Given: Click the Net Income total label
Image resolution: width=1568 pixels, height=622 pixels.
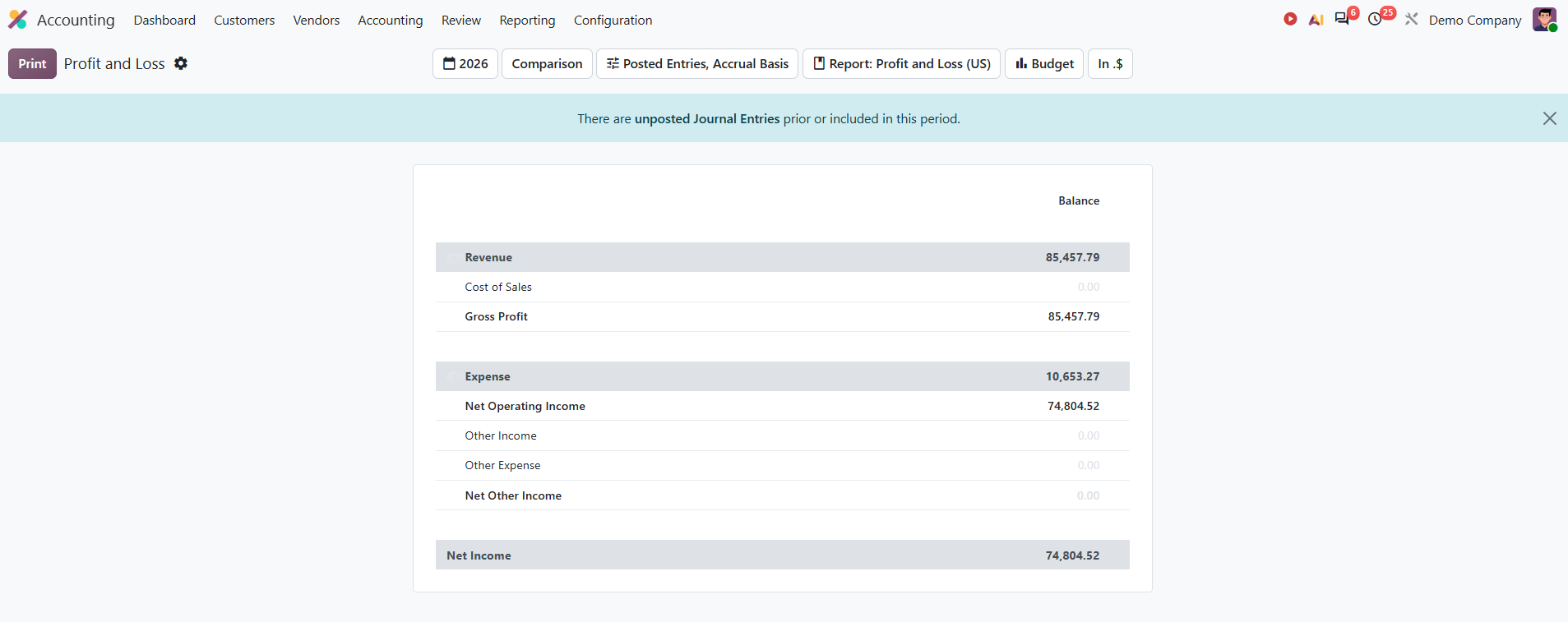Looking at the screenshot, I should click(x=479, y=555).
